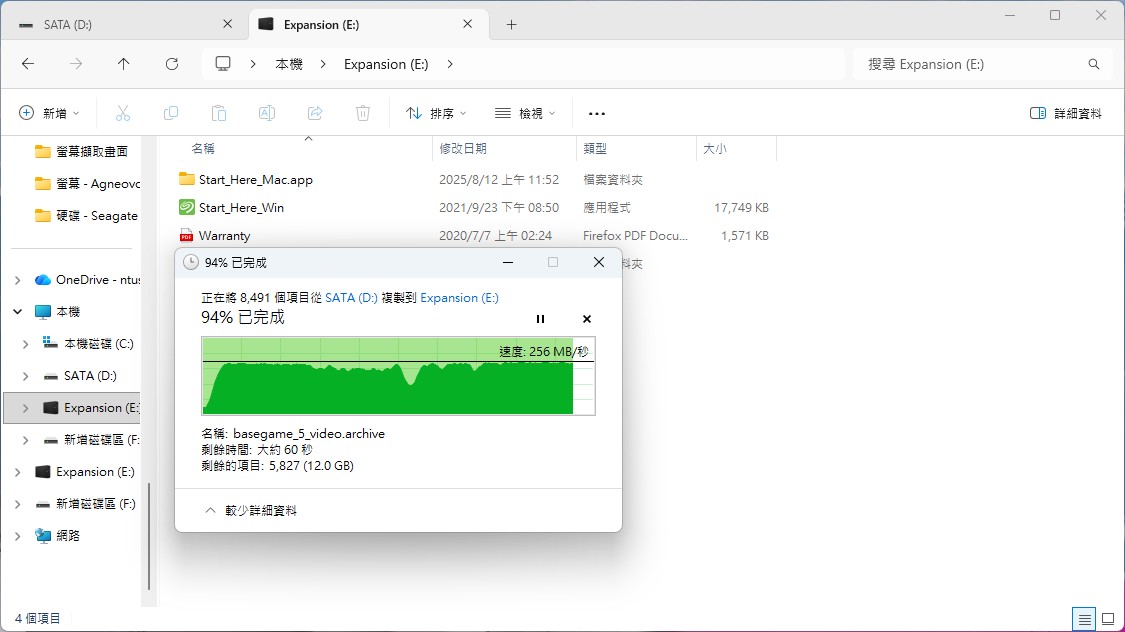
Task: Click the Back navigation arrow
Action: pos(28,64)
